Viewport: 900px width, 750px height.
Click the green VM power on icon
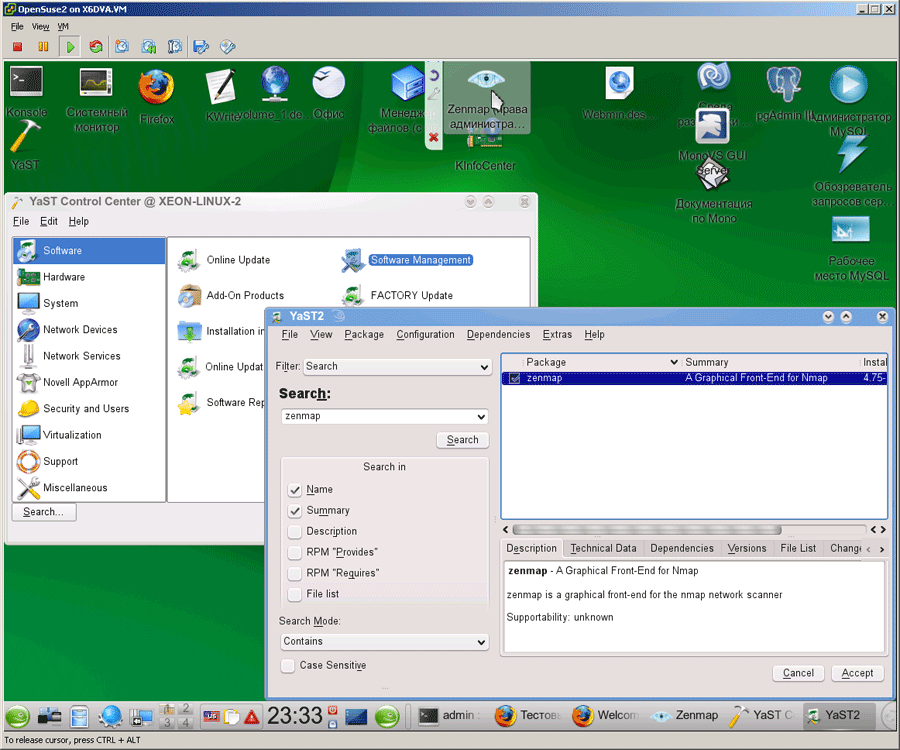(70, 46)
